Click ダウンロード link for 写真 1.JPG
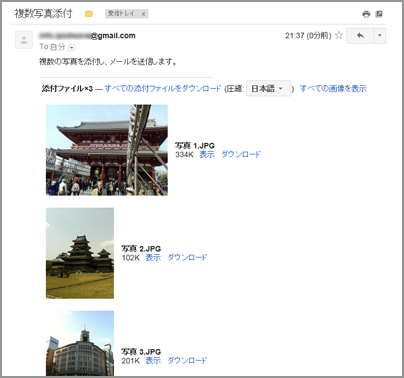This screenshot has width=404, height=378. [241, 154]
